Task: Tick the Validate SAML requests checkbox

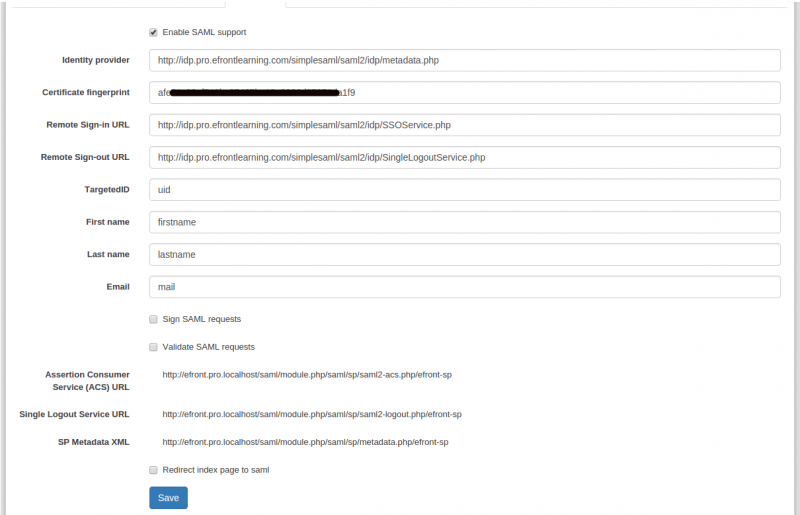Action: 153,347
